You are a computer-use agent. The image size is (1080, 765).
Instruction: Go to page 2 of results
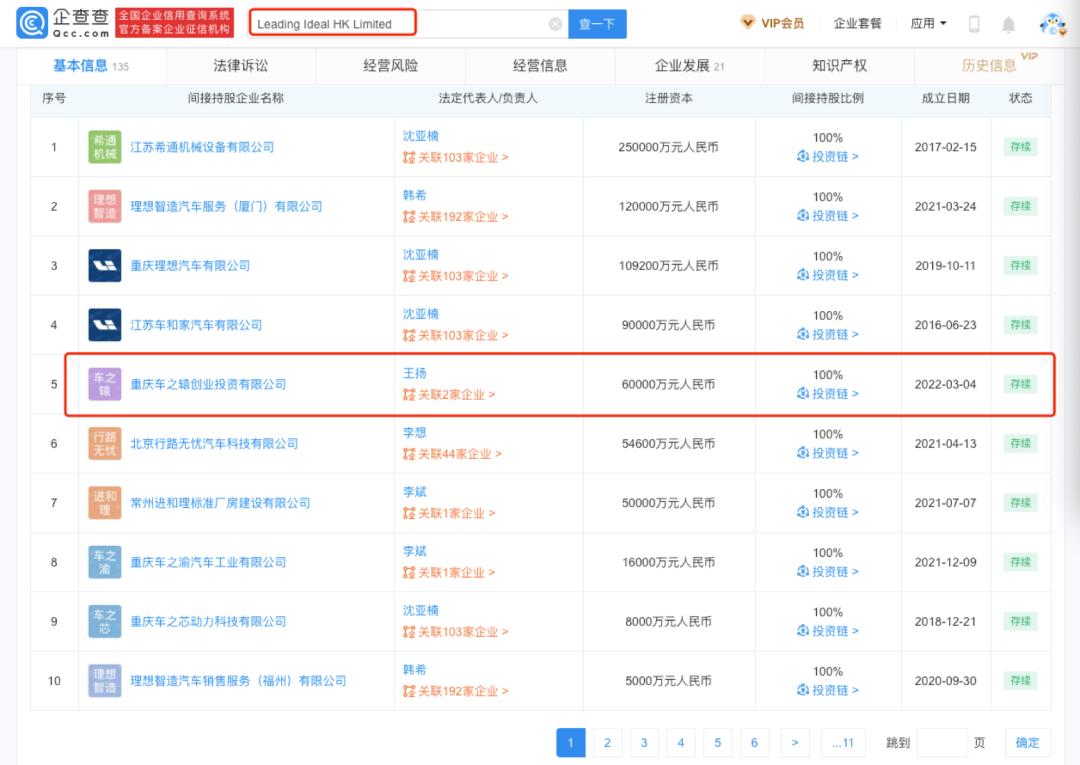click(607, 742)
